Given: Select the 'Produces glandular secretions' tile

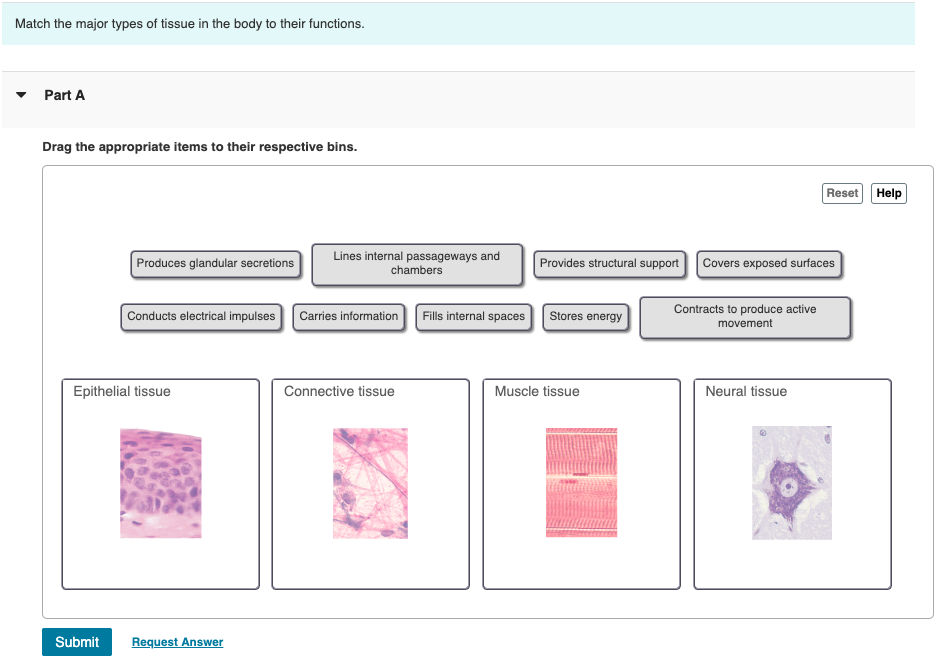Looking at the screenshot, I should 215,264.
